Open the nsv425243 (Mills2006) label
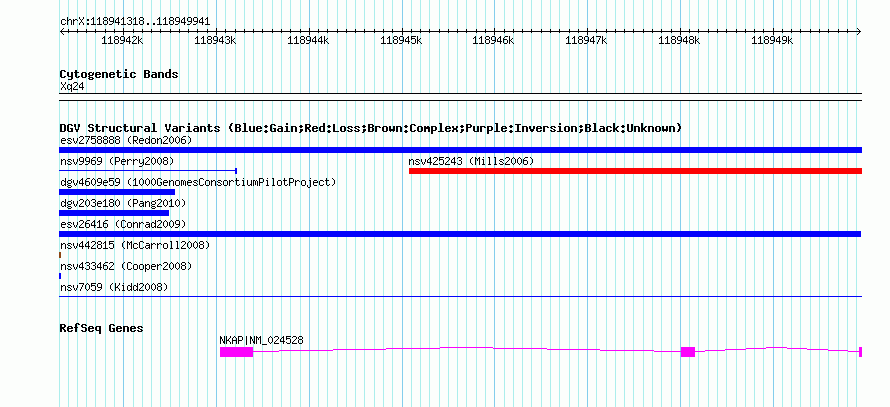Viewport: 890px width, 407px height. tap(471, 161)
